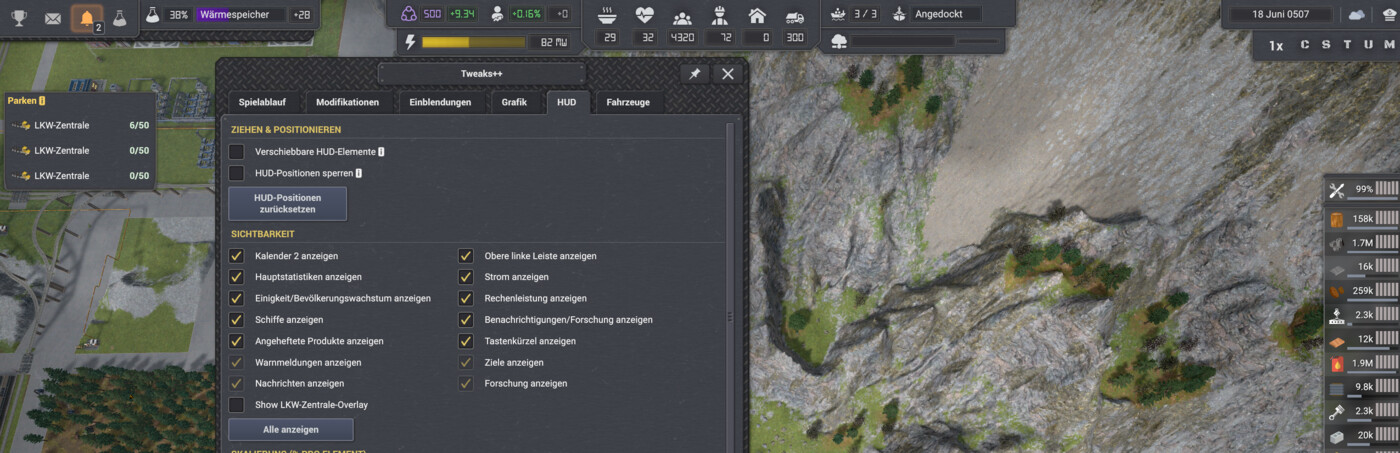Click the Tweaks++ panel vertical scrollbar
This screenshot has width=1400, height=453.
(x=730, y=286)
